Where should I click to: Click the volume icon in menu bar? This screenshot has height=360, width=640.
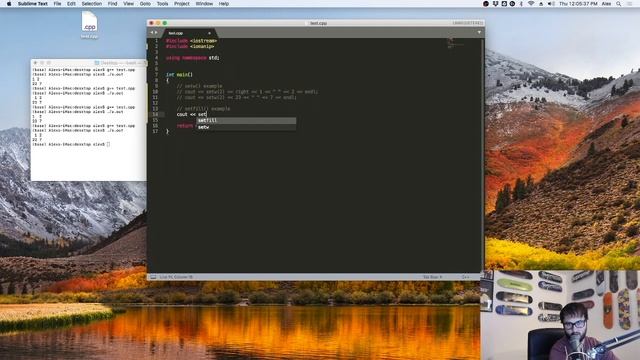[551, 4]
